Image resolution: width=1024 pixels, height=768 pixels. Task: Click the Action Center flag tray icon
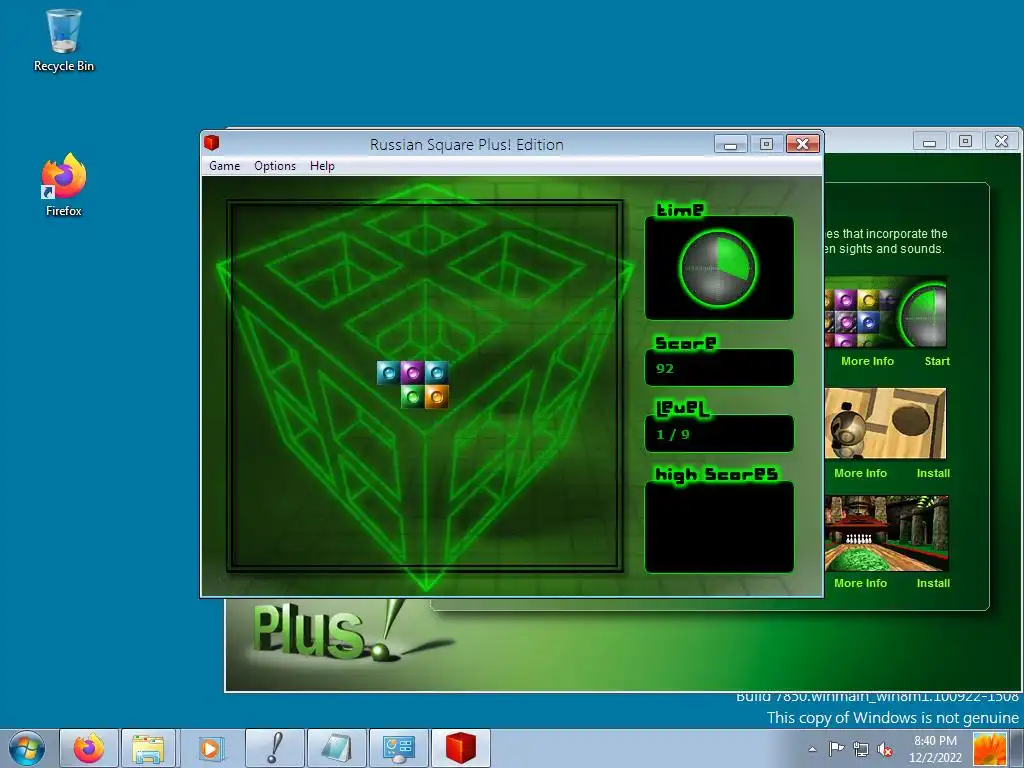(x=836, y=749)
